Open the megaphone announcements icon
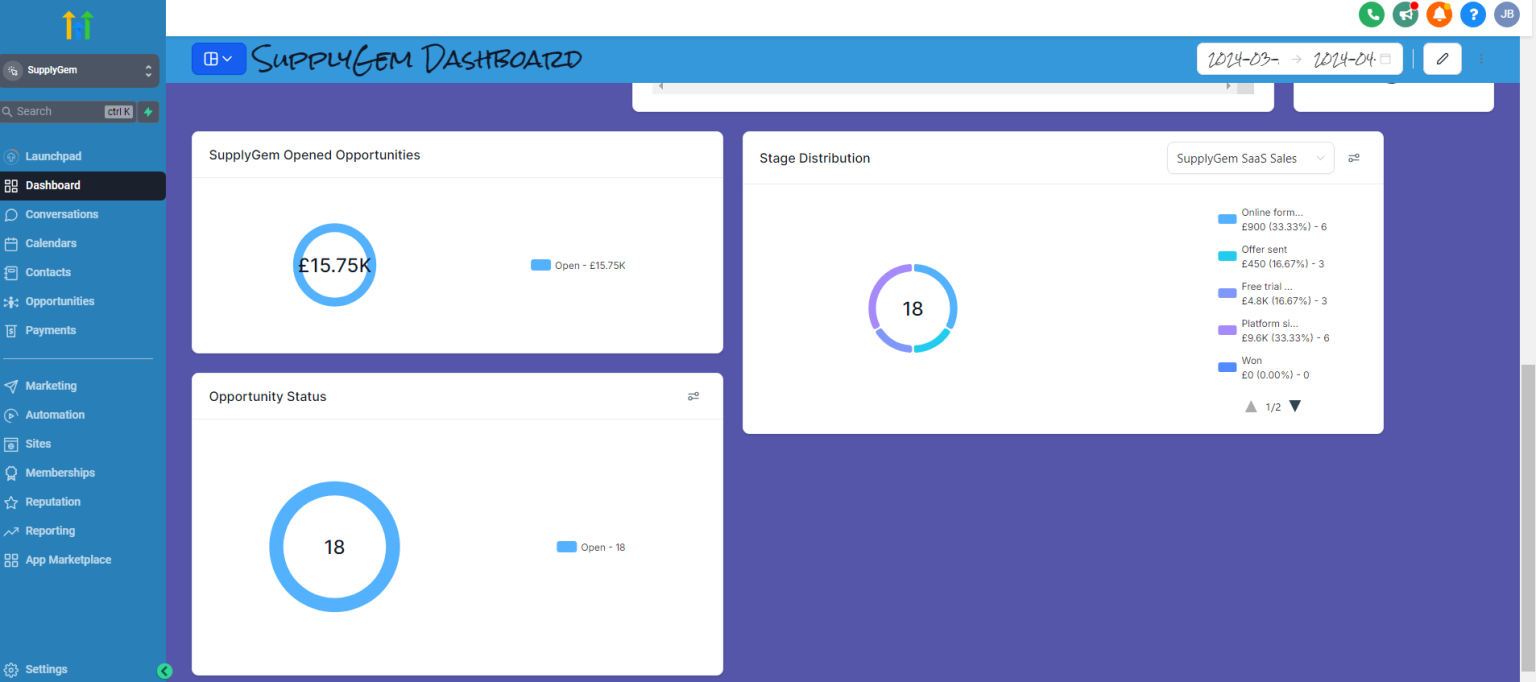This screenshot has height=682, width=1536. (x=1405, y=14)
